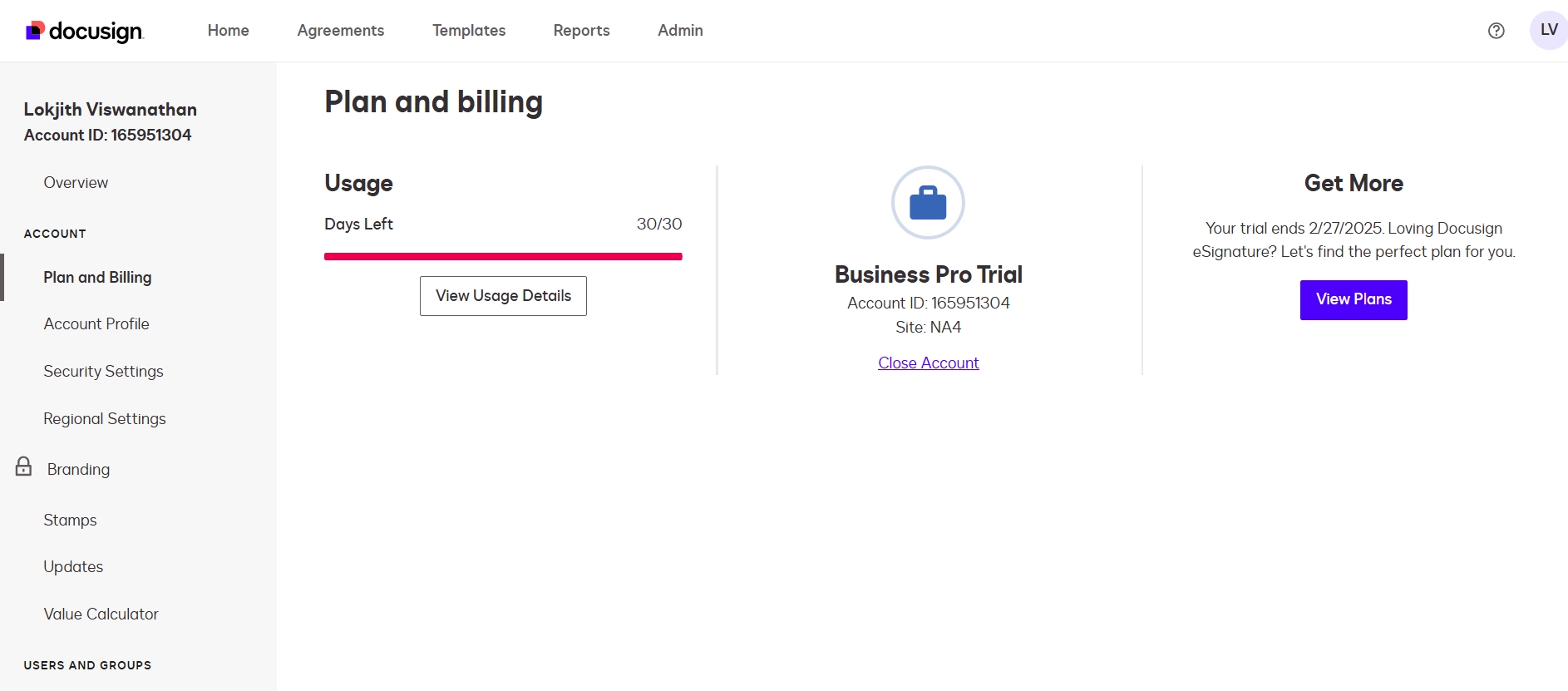Open Stamps page
The image size is (1568, 691).
coord(70,521)
